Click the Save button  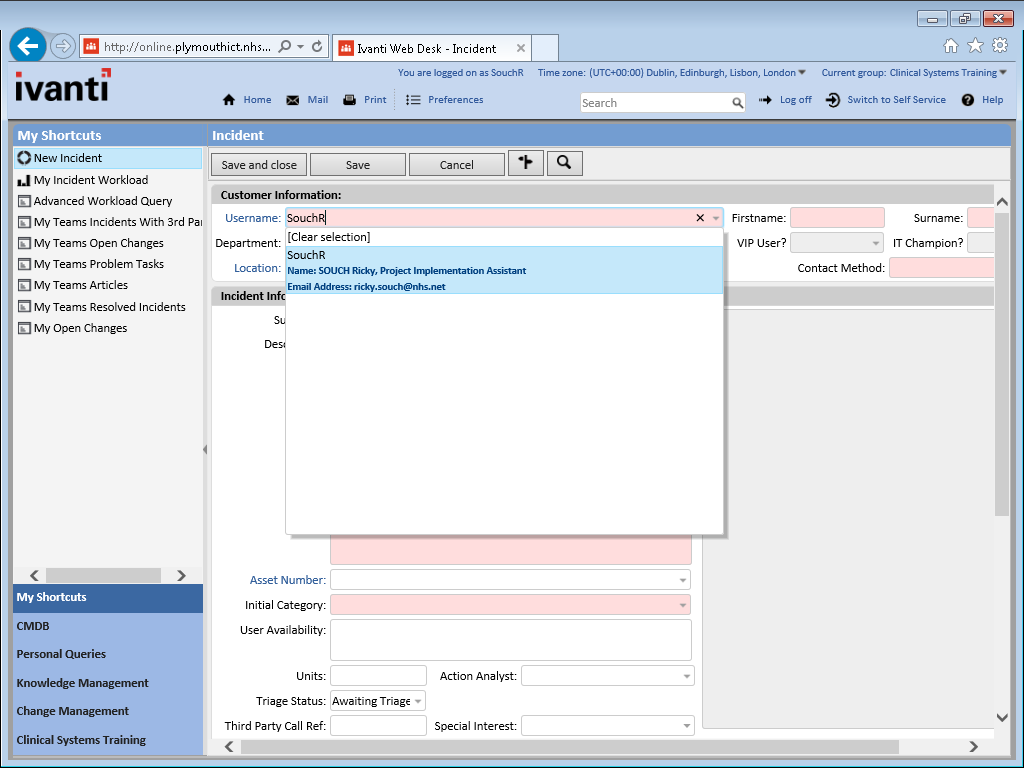[358, 165]
